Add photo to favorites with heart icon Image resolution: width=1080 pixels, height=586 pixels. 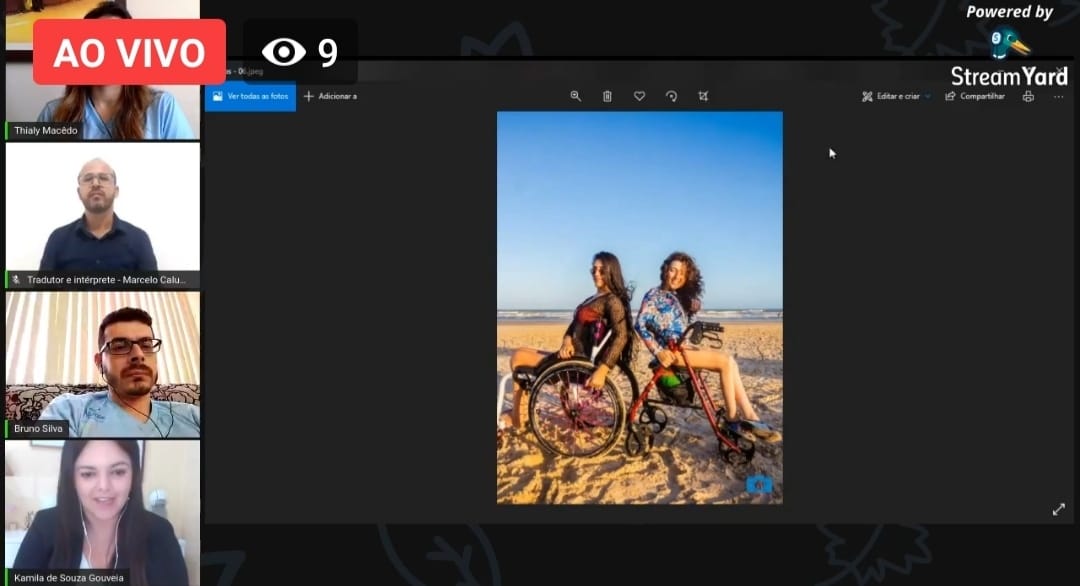pyautogui.click(x=639, y=96)
